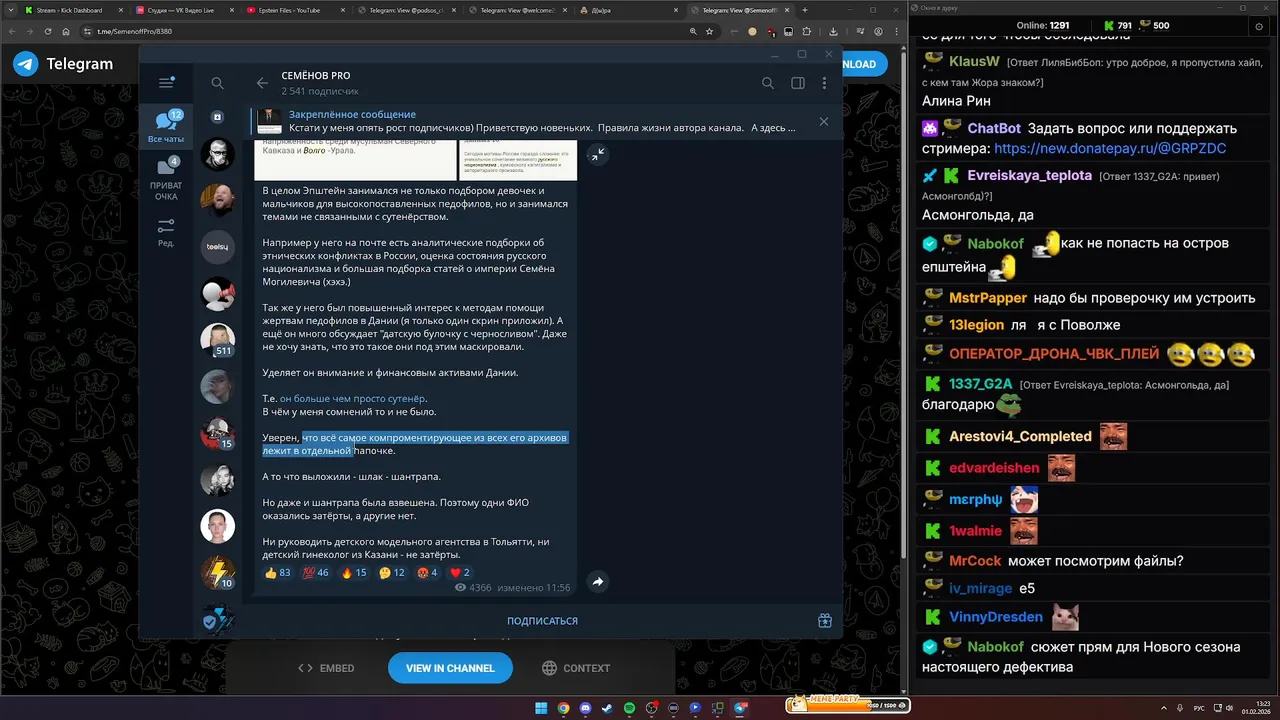Open the channel three-dot options menu
This screenshot has width=1280, height=720.
click(x=824, y=83)
